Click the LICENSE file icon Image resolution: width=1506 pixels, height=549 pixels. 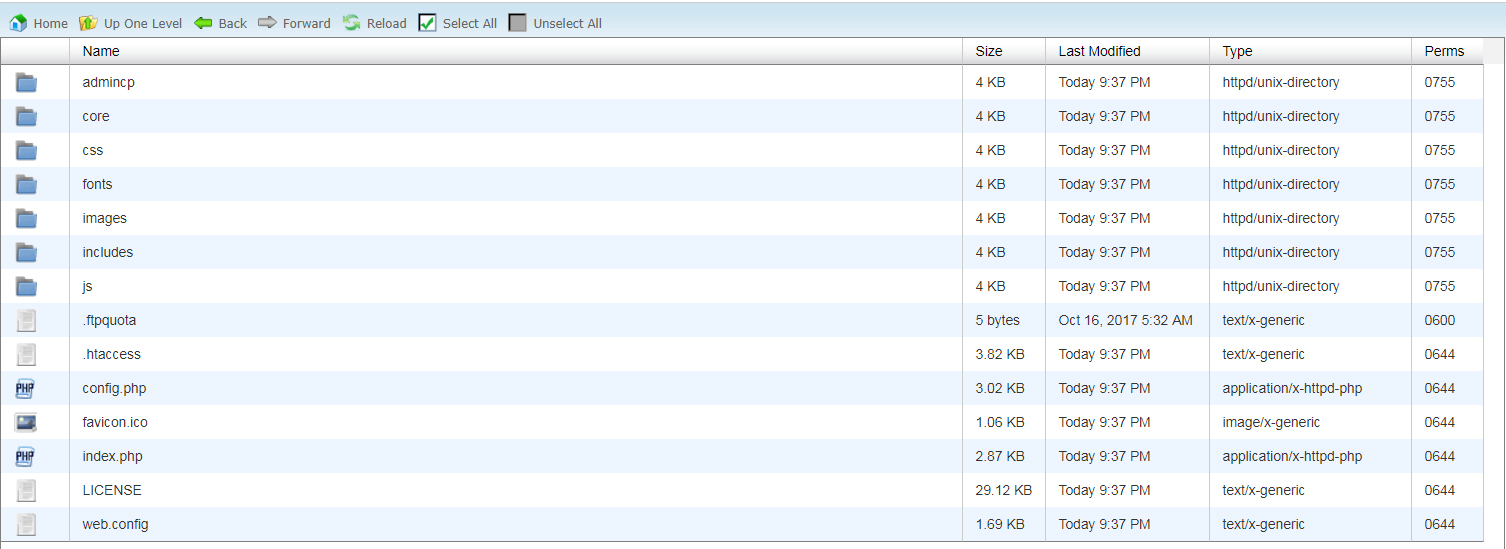26,491
